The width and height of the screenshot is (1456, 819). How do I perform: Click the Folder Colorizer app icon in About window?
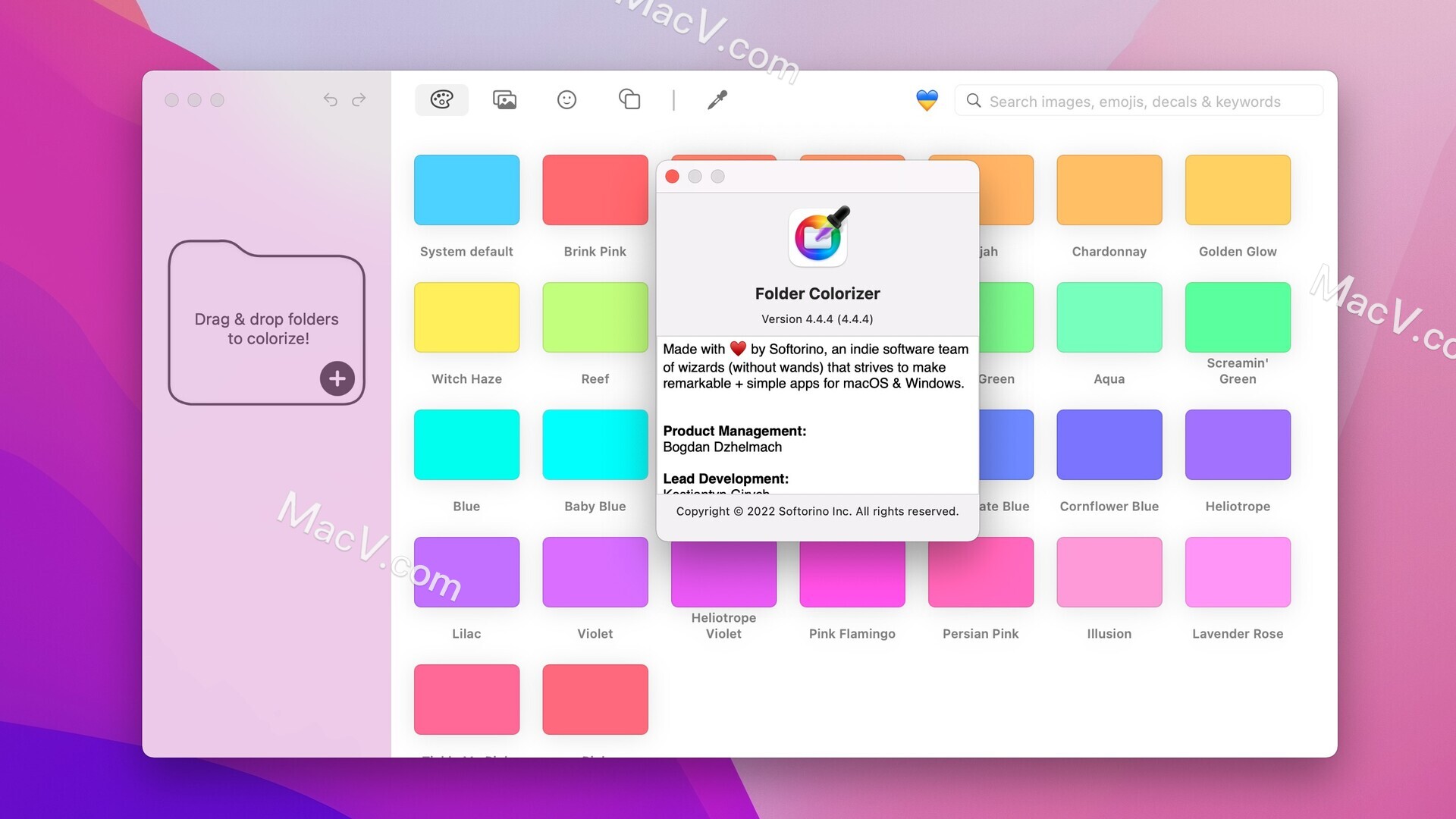click(818, 237)
